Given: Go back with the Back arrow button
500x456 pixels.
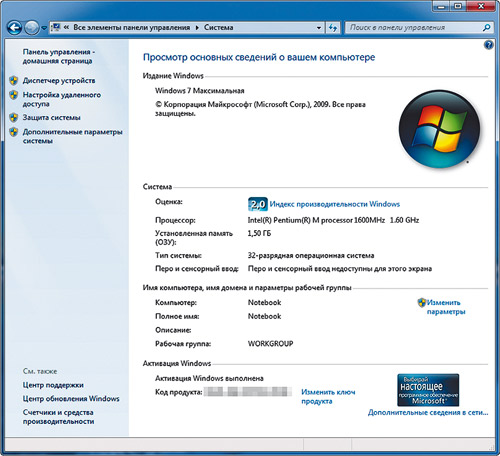Looking at the screenshot, I should point(14,28).
